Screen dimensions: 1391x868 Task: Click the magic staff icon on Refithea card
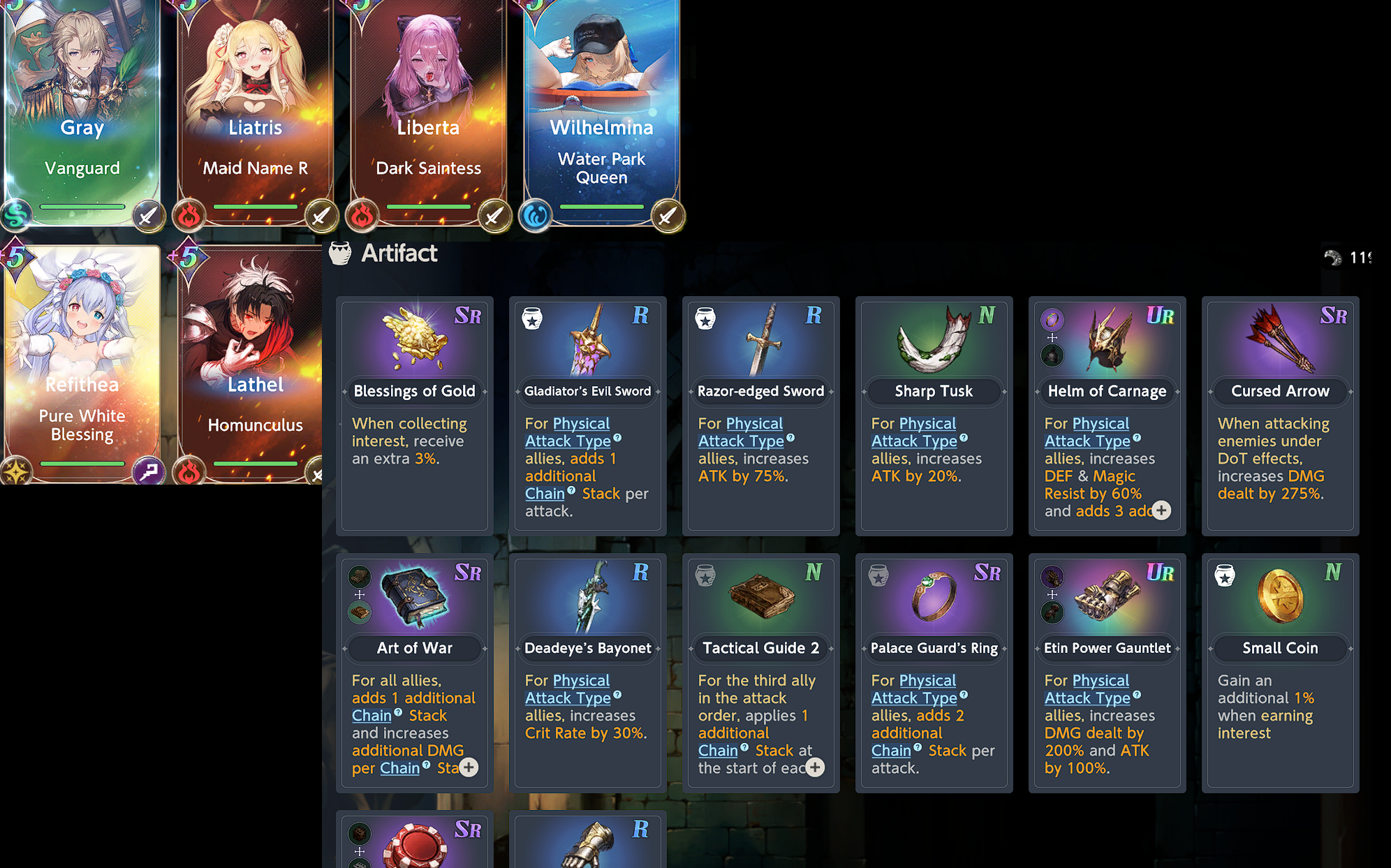(148, 473)
